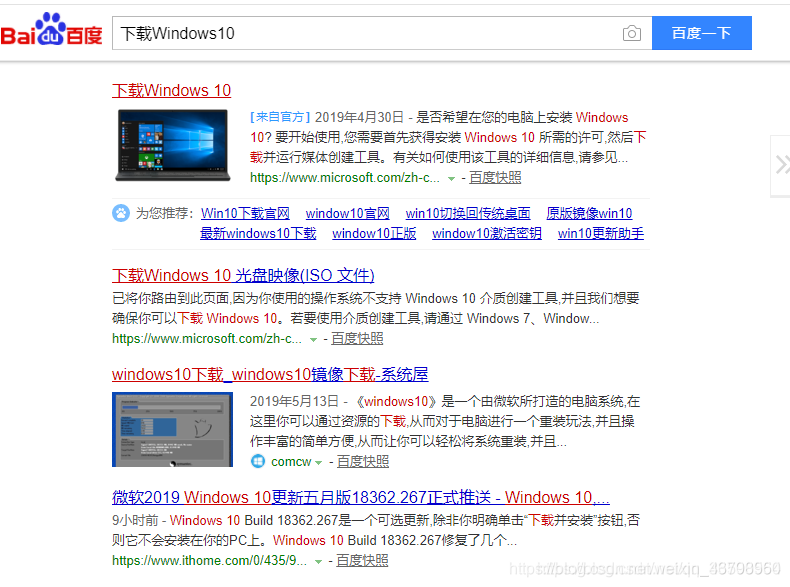Click the first microsoft.com/zh-c URL with laptop thumbnail
This screenshot has height=587, width=790.
pos(345,178)
